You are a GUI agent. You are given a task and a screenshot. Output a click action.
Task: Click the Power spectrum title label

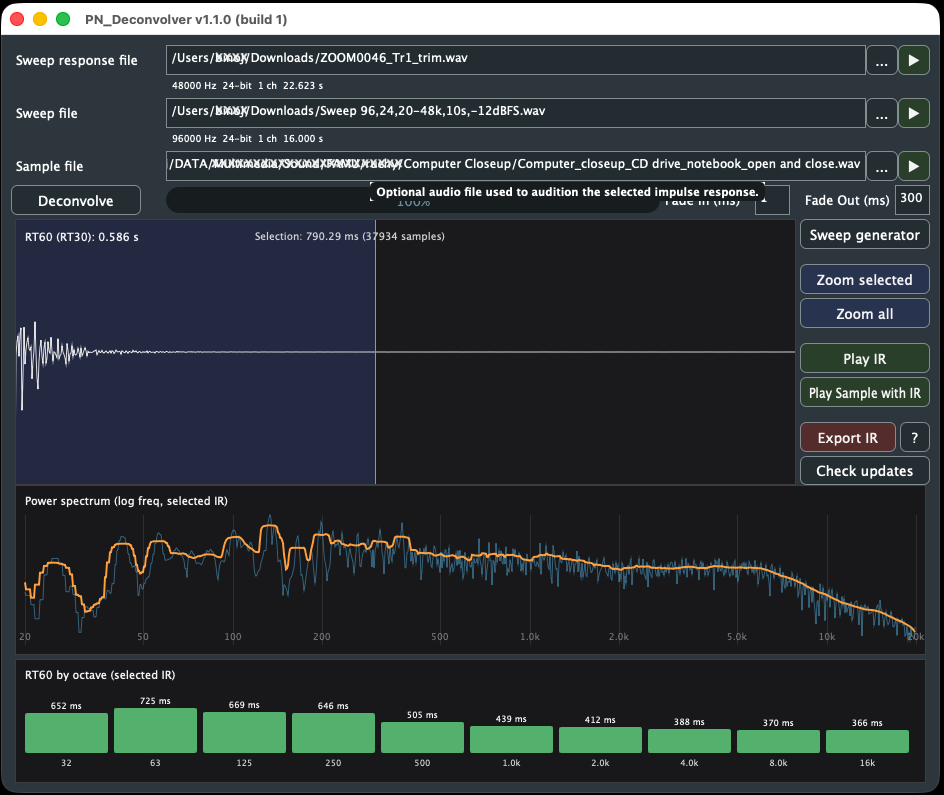pyautogui.click(x=126, y=501)
